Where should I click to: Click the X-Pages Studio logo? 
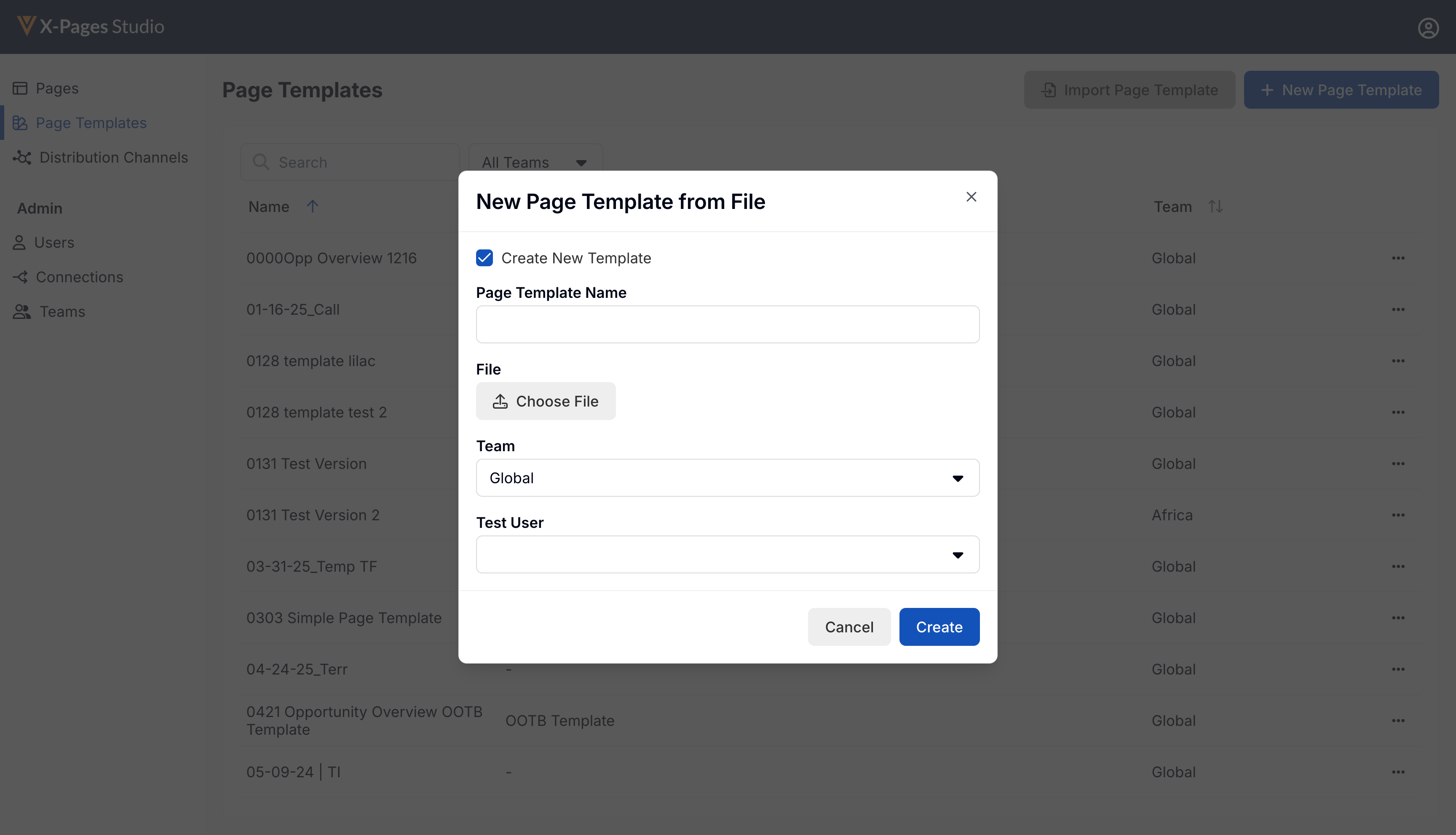[x=91, y=27]
